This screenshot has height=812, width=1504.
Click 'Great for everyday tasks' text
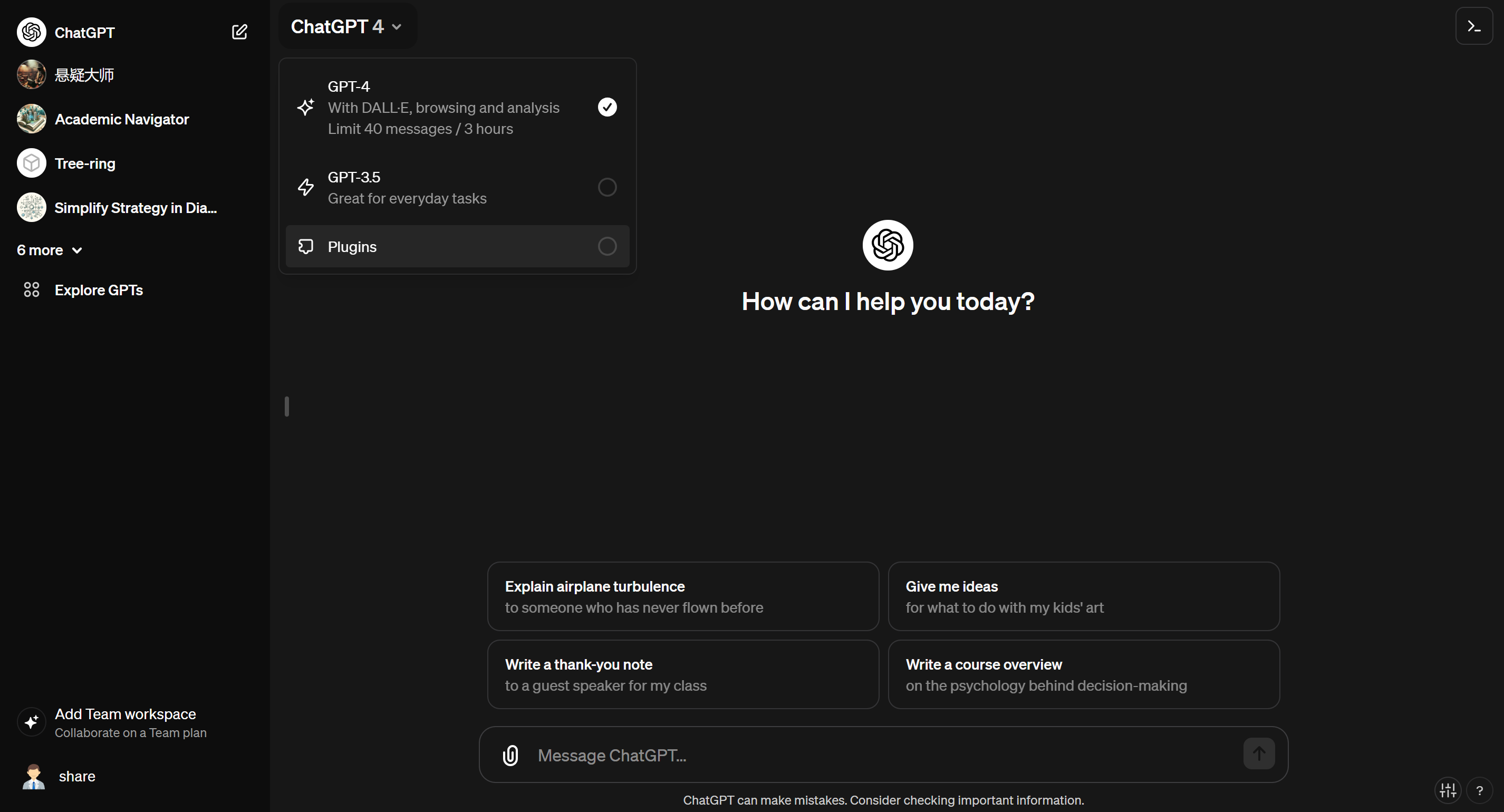click(x=407, y=198)
